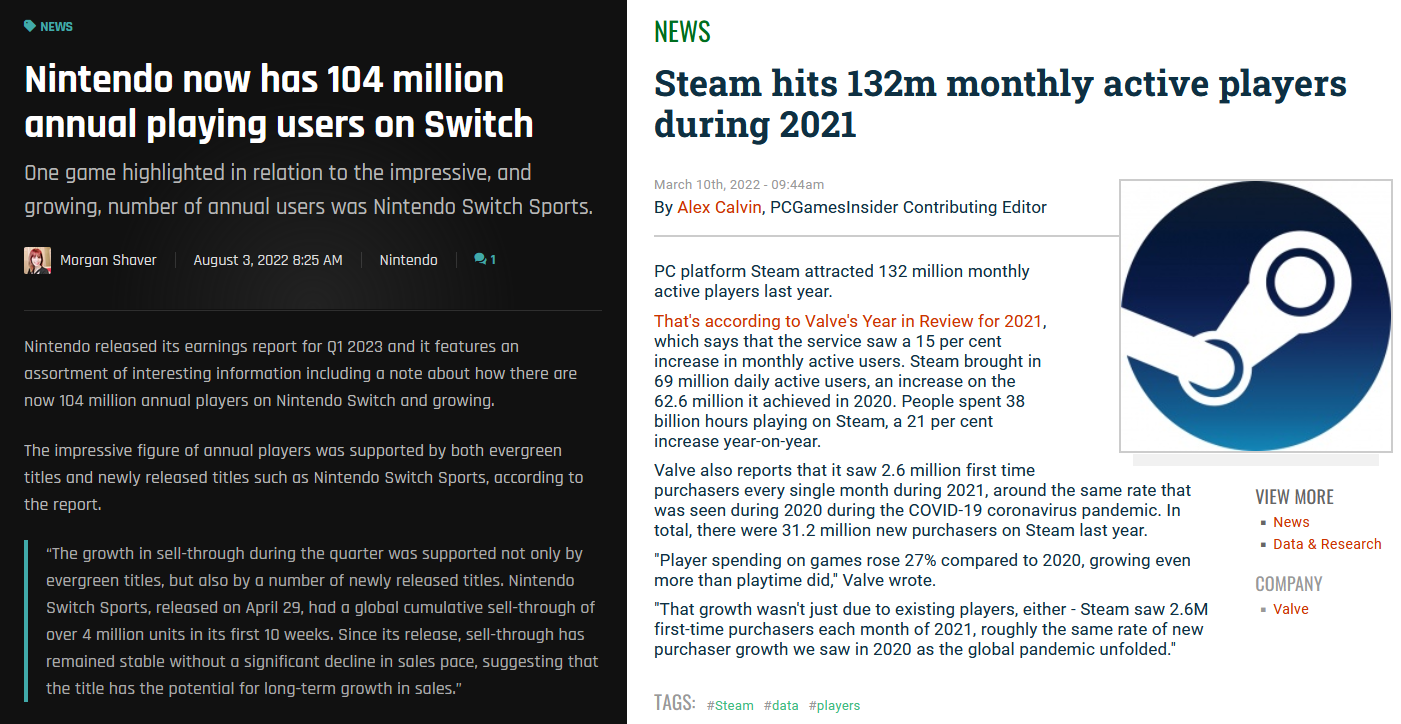1401x724 pixels.
Task: Click the date August 3, 2022 8:25 AM
Action: pyautogui.click(x=268, y=260)
